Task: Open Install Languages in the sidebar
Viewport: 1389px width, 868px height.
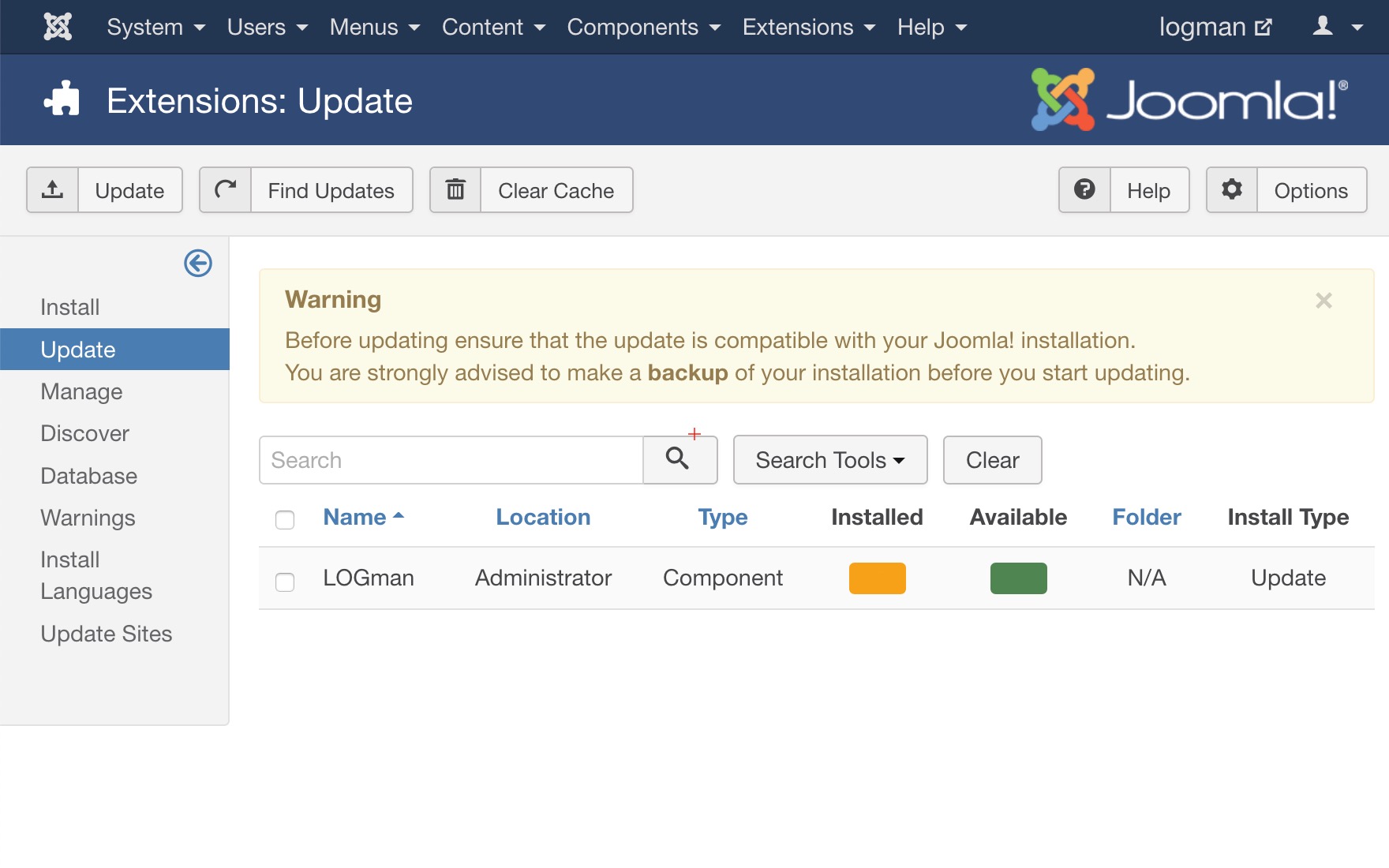Action: coord(96,575)
